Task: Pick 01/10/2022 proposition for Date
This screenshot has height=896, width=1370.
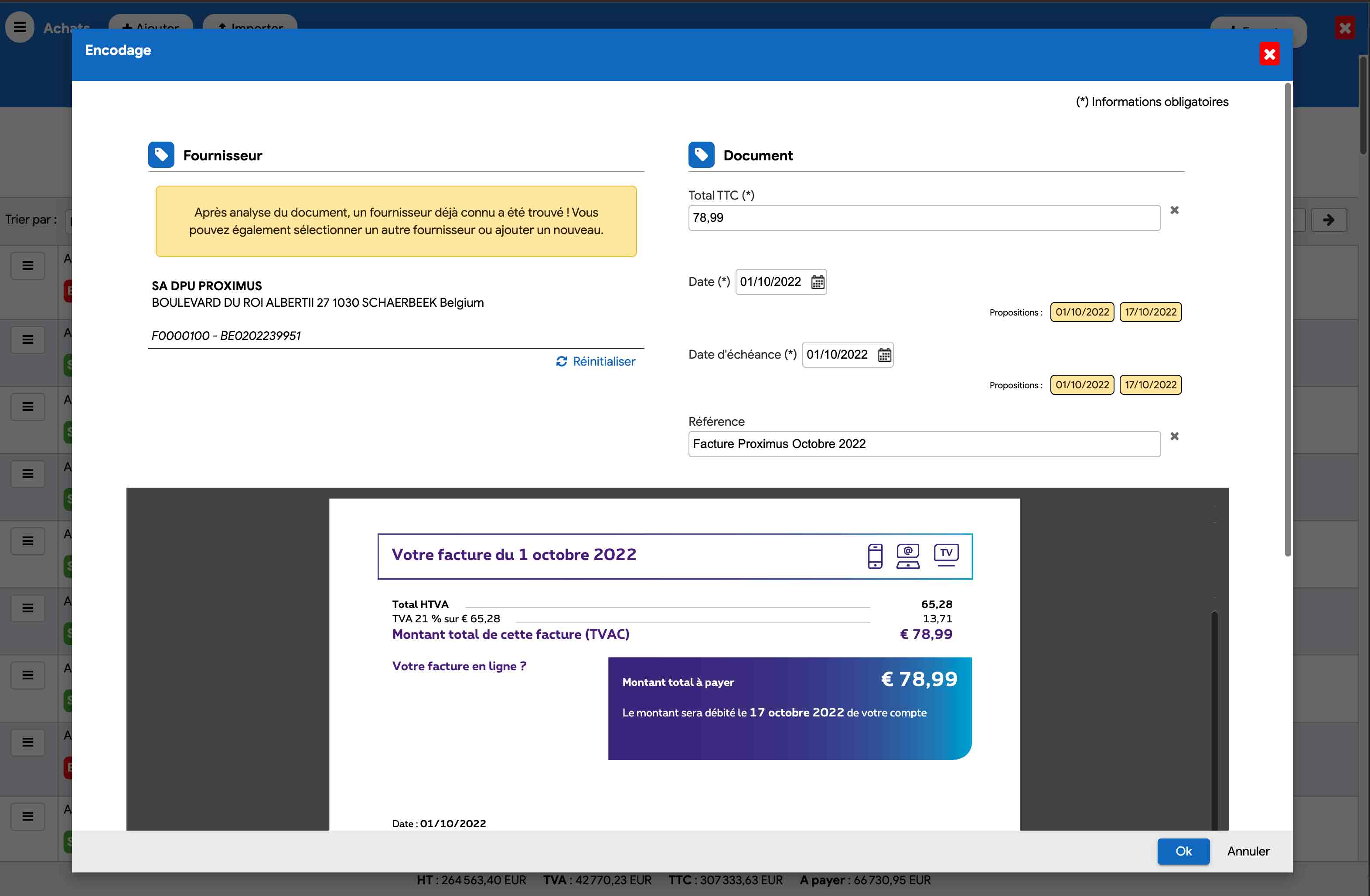Action: point(1082,312)
